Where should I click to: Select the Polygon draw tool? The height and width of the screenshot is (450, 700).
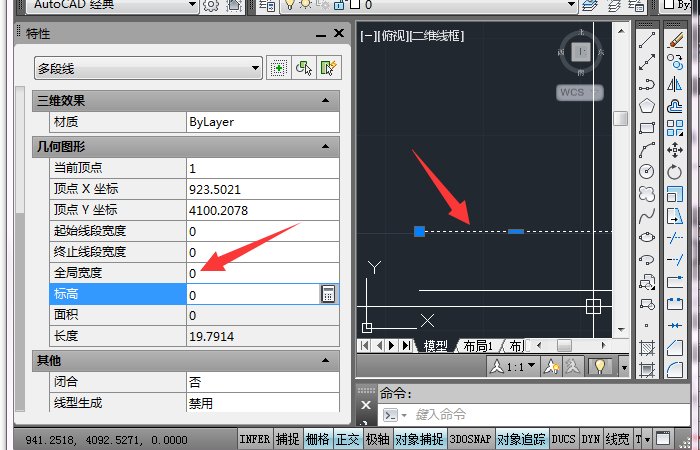tap(647, 106)
